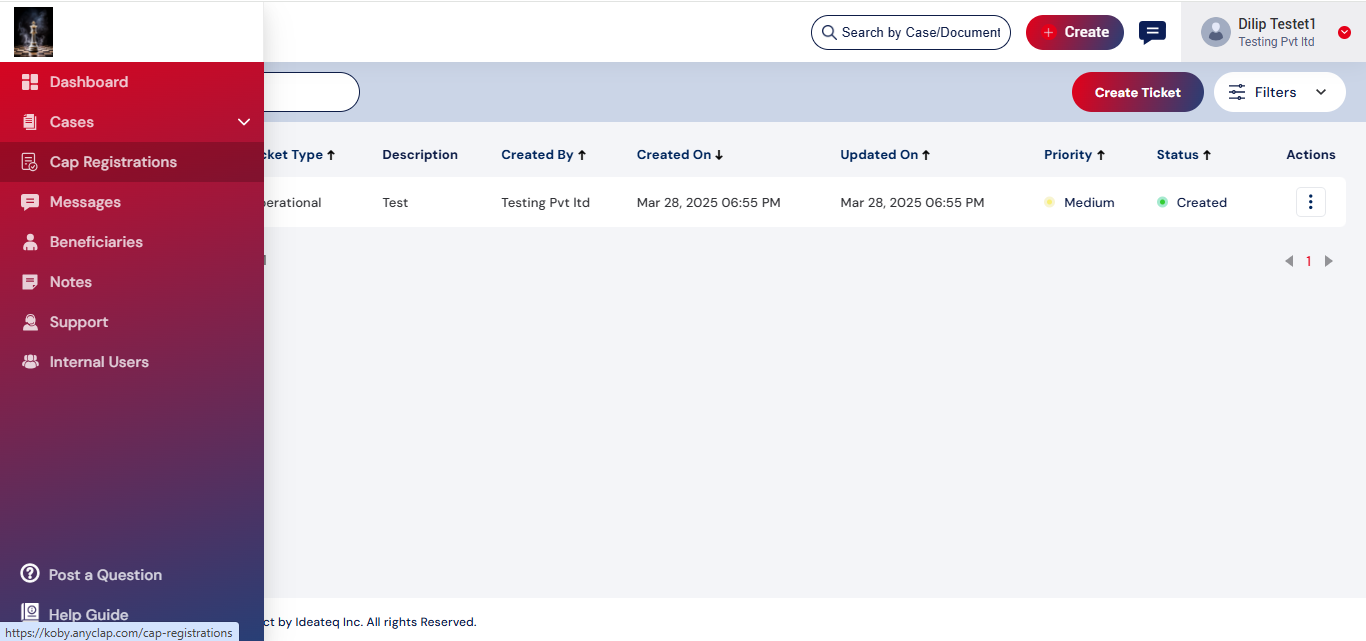Click the Support headset icon
This screenshot has height=641, width=1366.
pos(30,322)
